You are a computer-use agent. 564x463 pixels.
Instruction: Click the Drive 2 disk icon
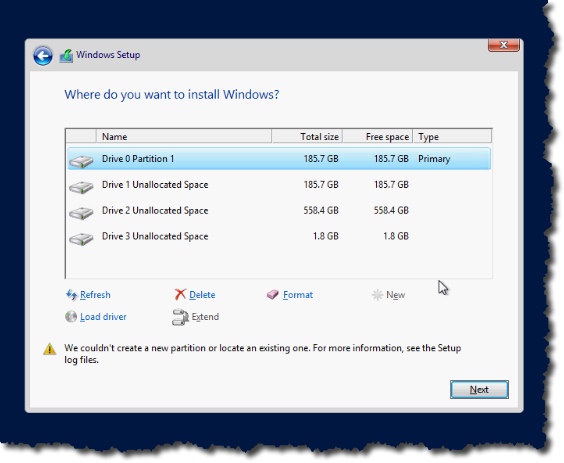click(81, 213)
